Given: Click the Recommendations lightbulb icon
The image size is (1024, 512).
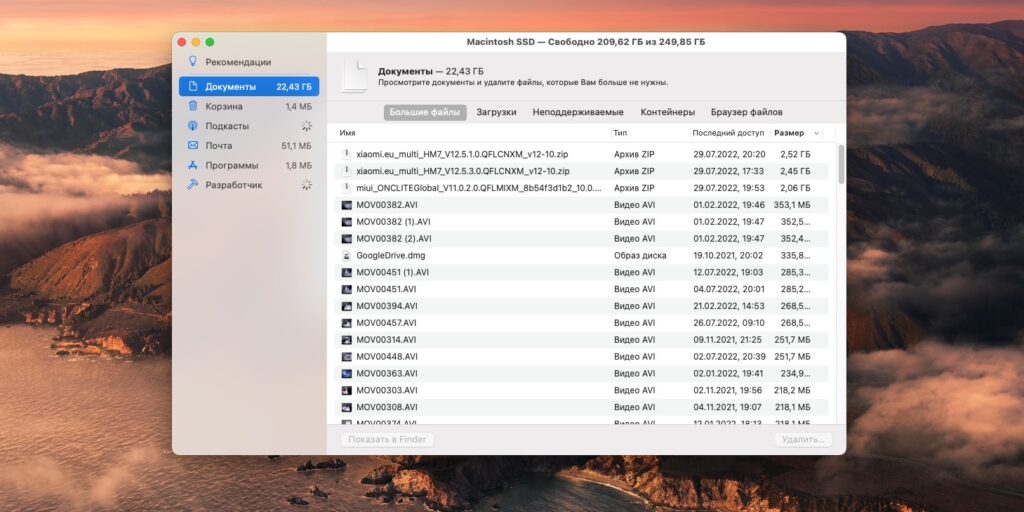Looking at the screenshot, I should (x=193, y=61).
